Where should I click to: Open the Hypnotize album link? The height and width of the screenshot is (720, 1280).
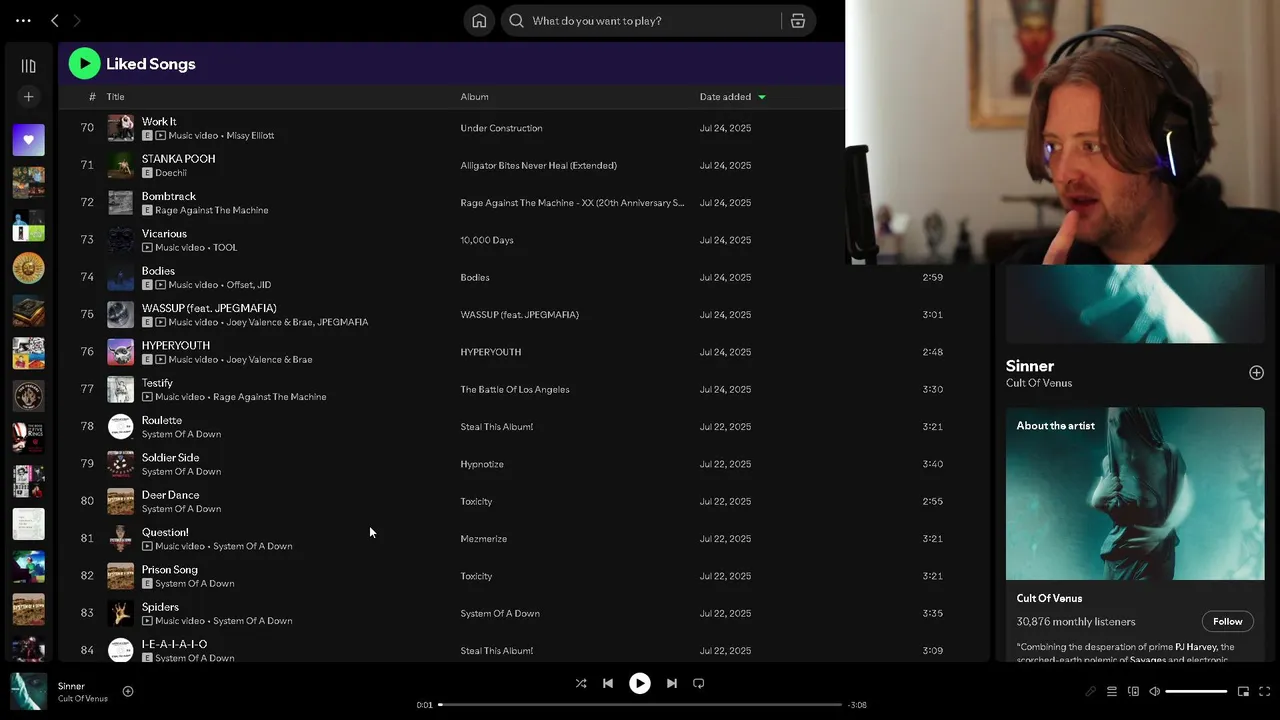point(482,464)
